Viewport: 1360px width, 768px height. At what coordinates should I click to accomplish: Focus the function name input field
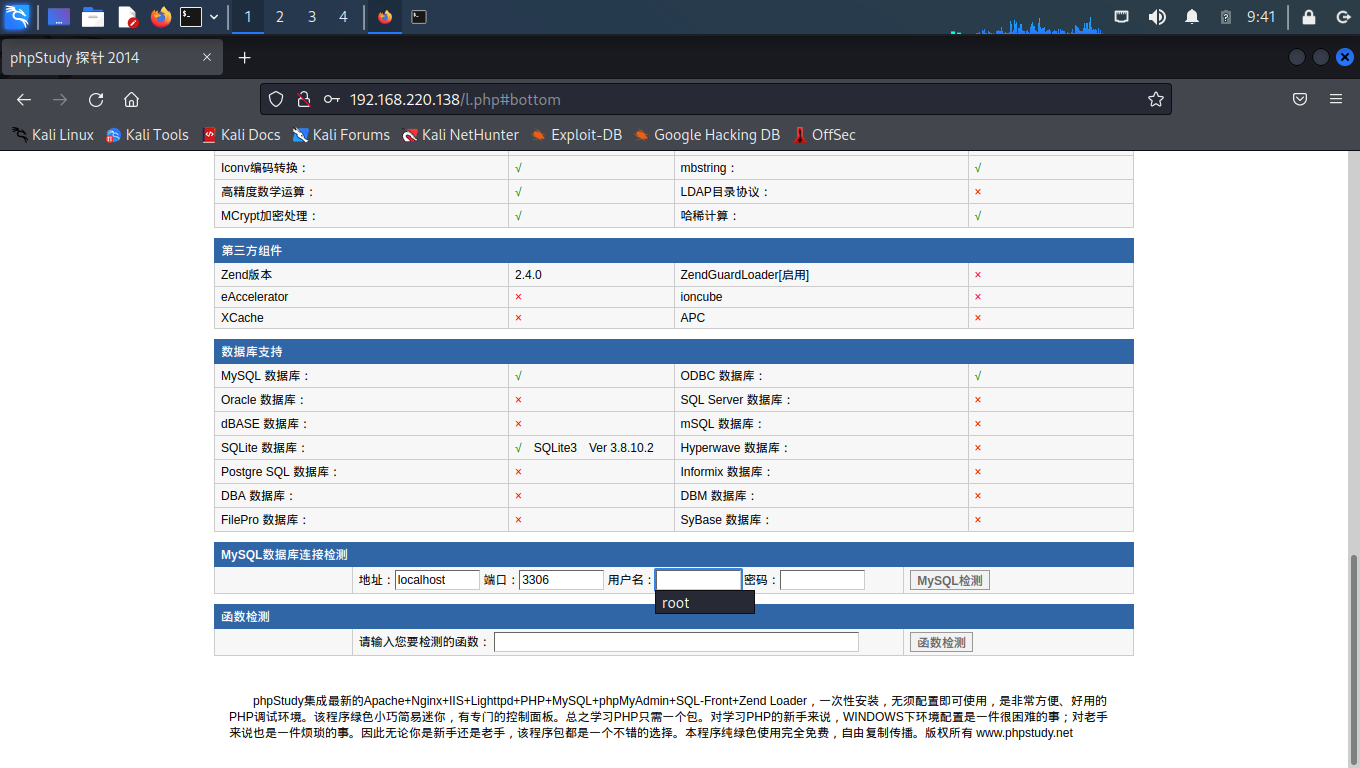click(676, 642)
